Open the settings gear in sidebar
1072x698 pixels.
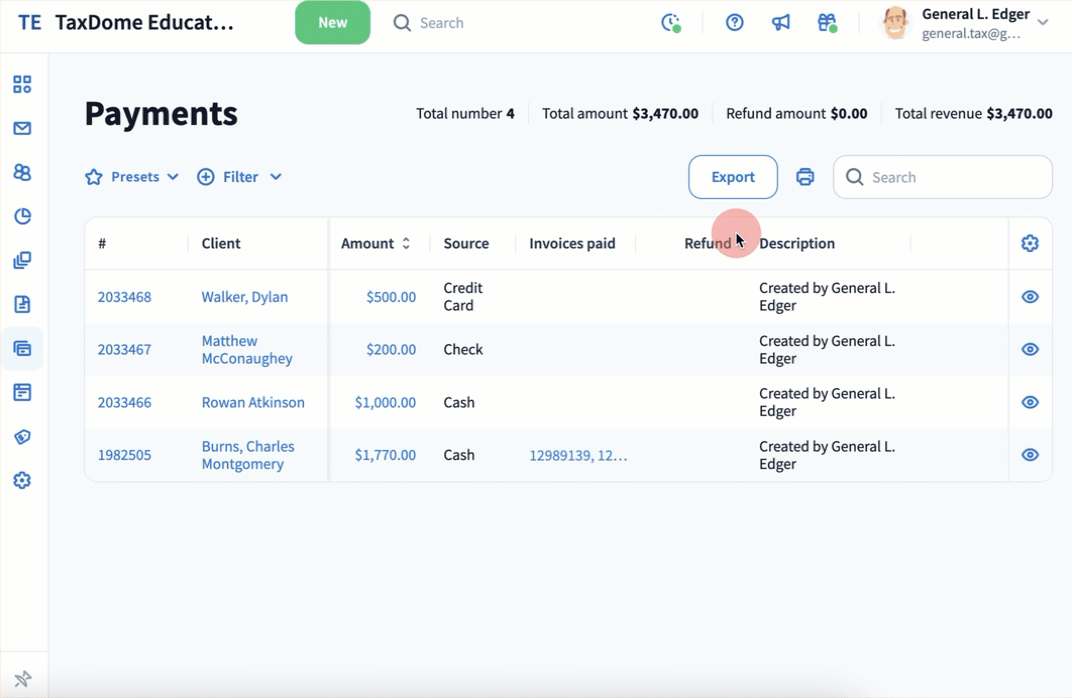pos(22,481)
